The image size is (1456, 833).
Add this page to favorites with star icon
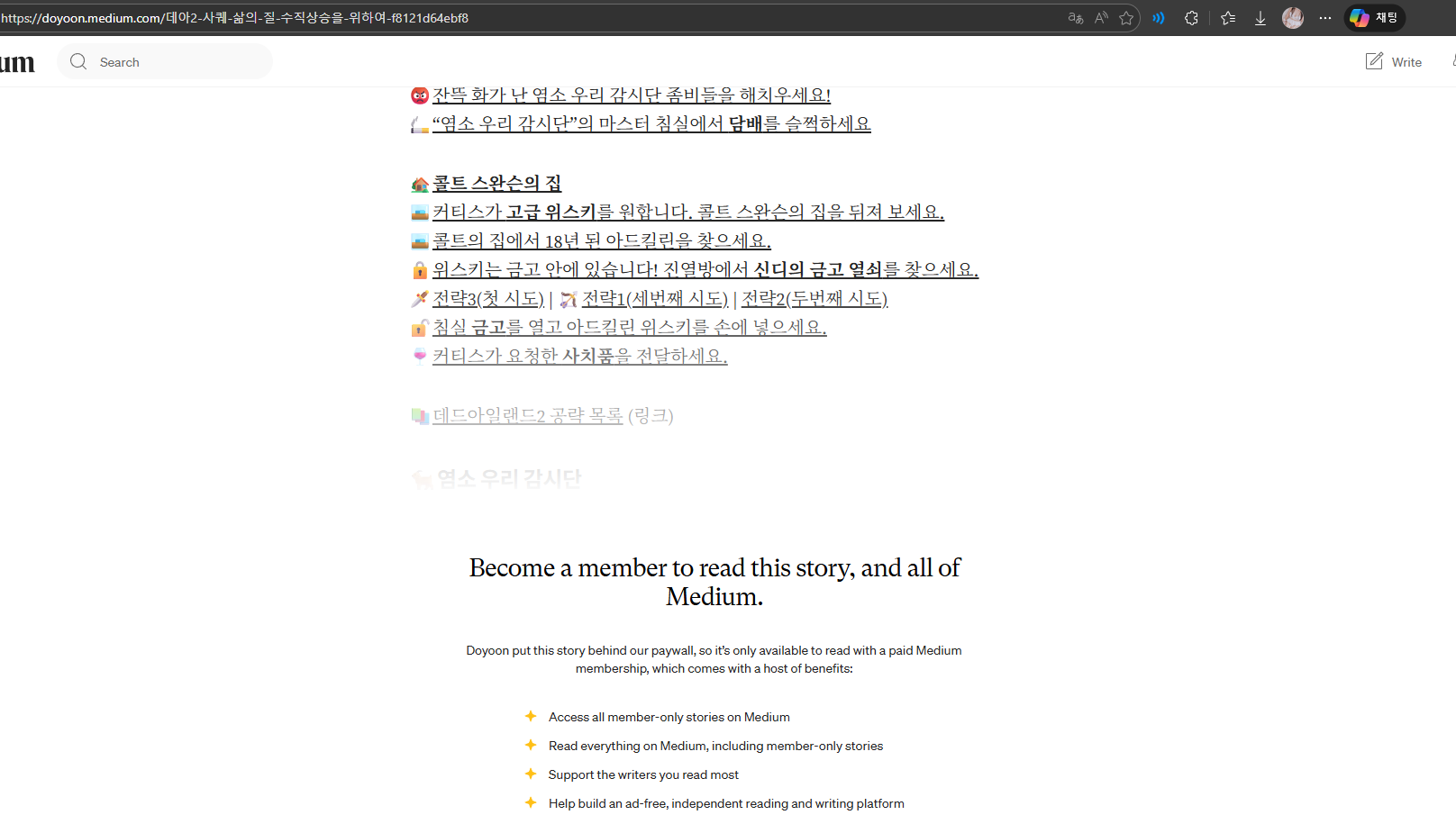tap(1126, 18)
